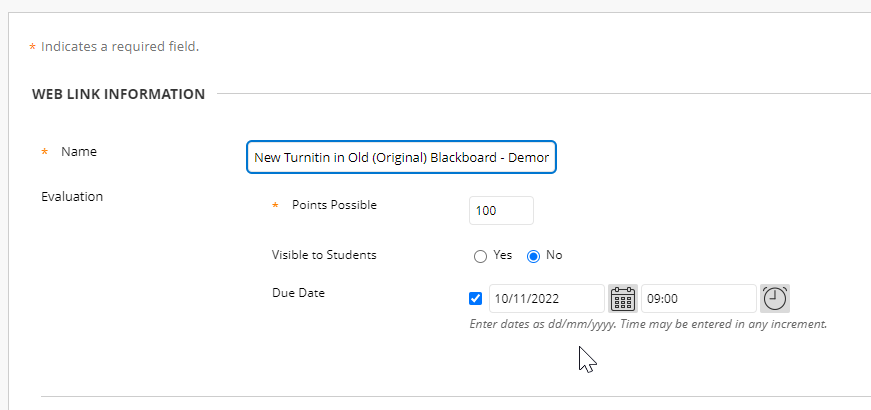Click the orange asterisk beside Name
Screen dimensions: 871x410
click(x=44, y=152)
